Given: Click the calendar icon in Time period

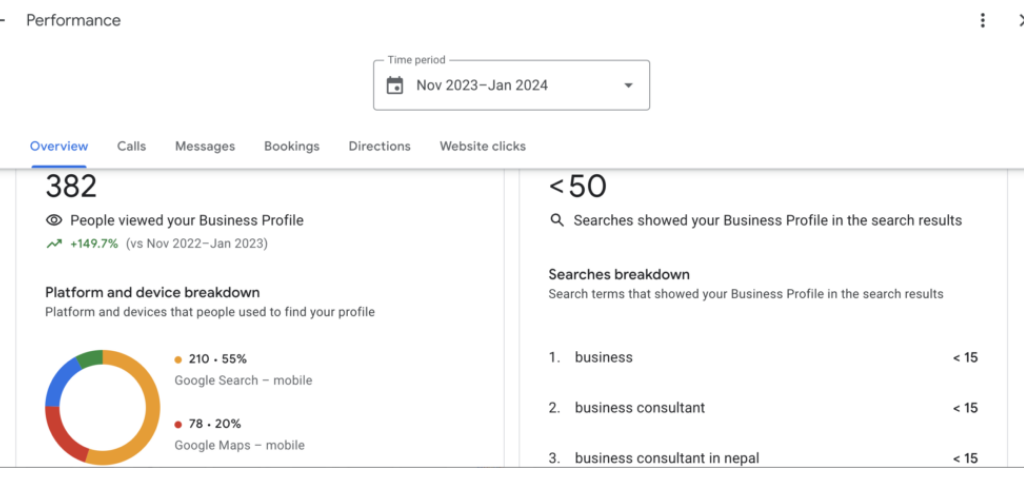Looking at the screenshot, I should tap(395, 85).
